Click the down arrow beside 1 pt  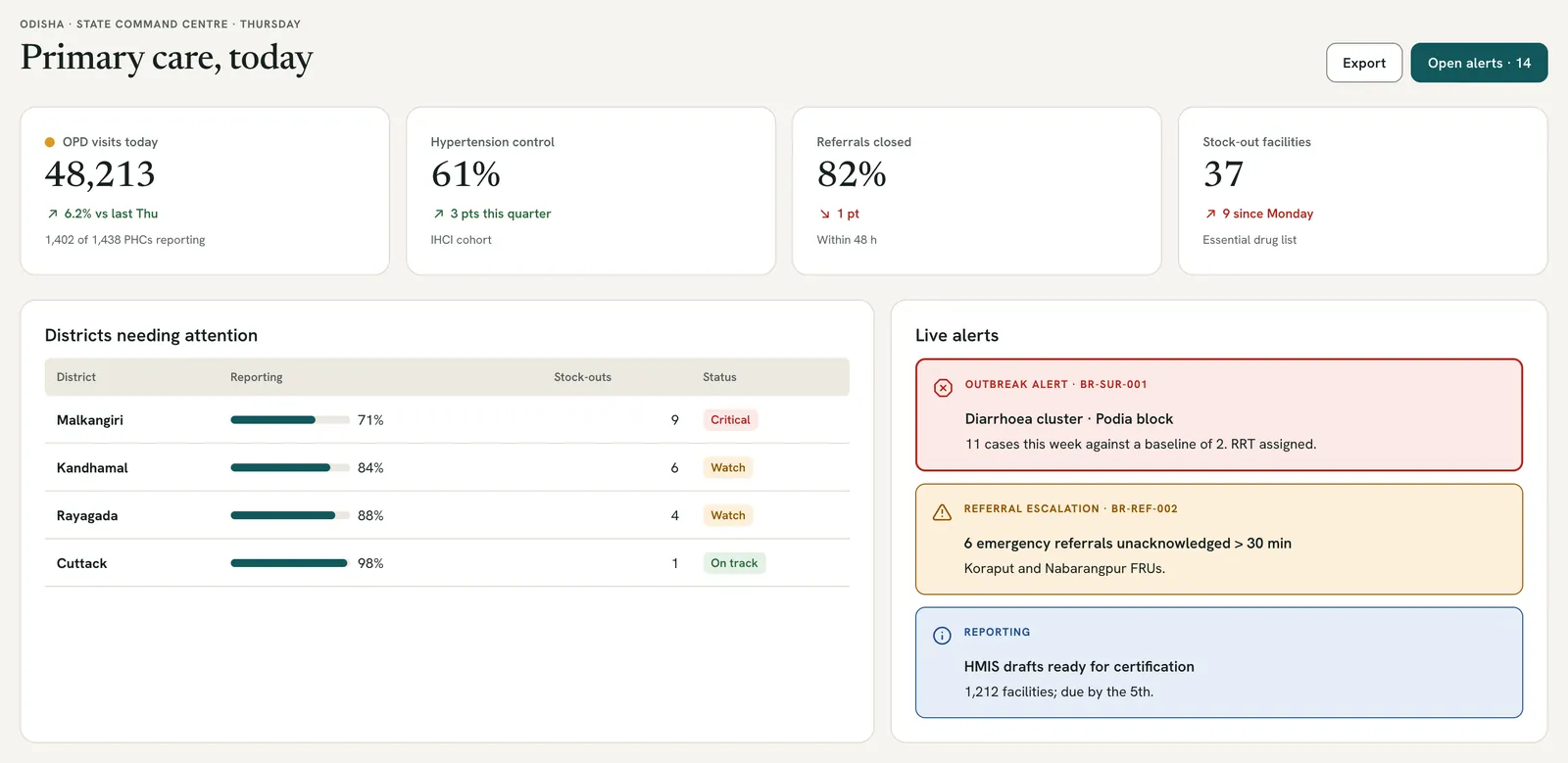click(x=824, y=214)
